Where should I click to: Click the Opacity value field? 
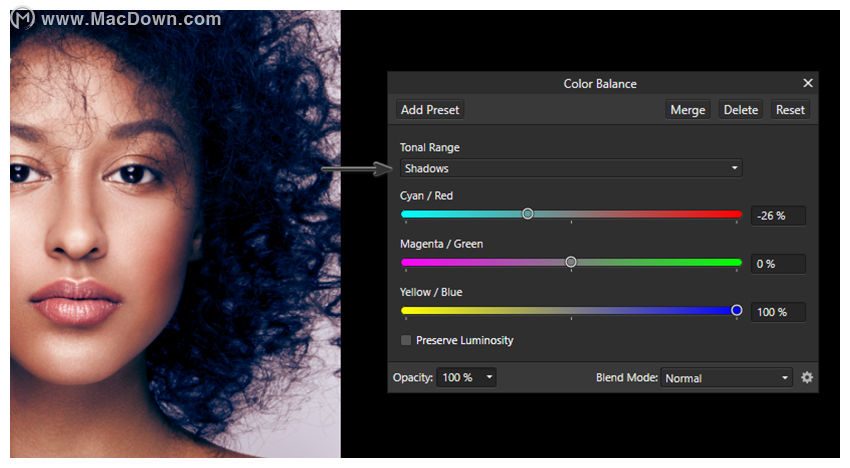coord(459,377)
